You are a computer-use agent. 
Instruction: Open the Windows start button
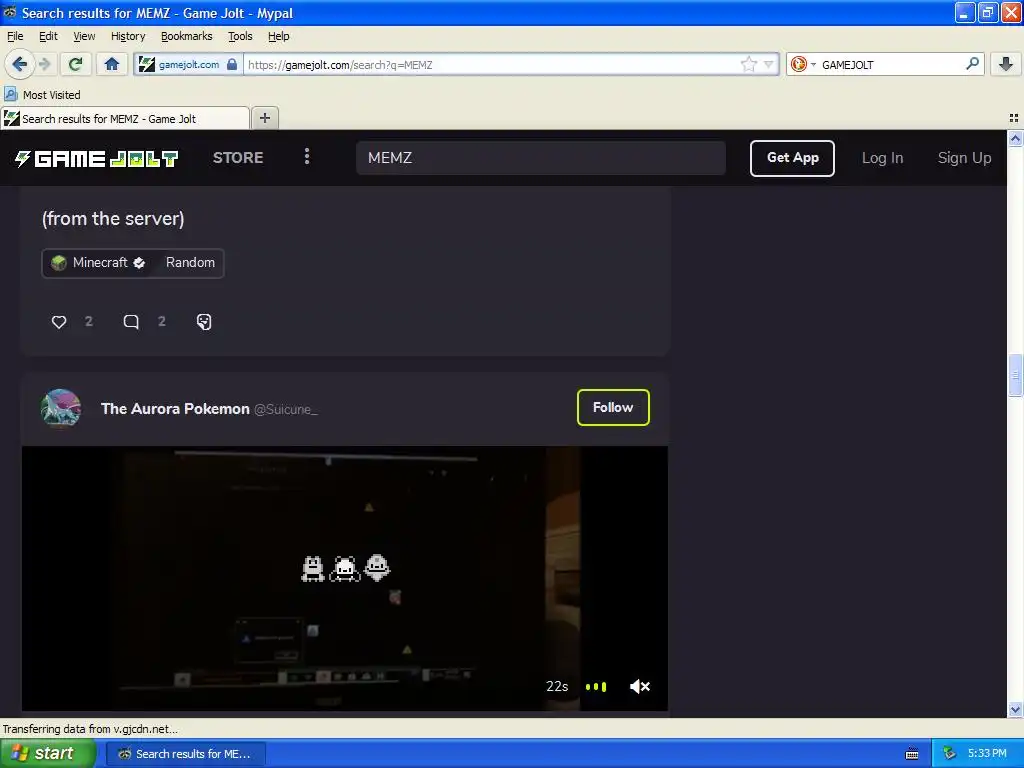coord(47,753)
